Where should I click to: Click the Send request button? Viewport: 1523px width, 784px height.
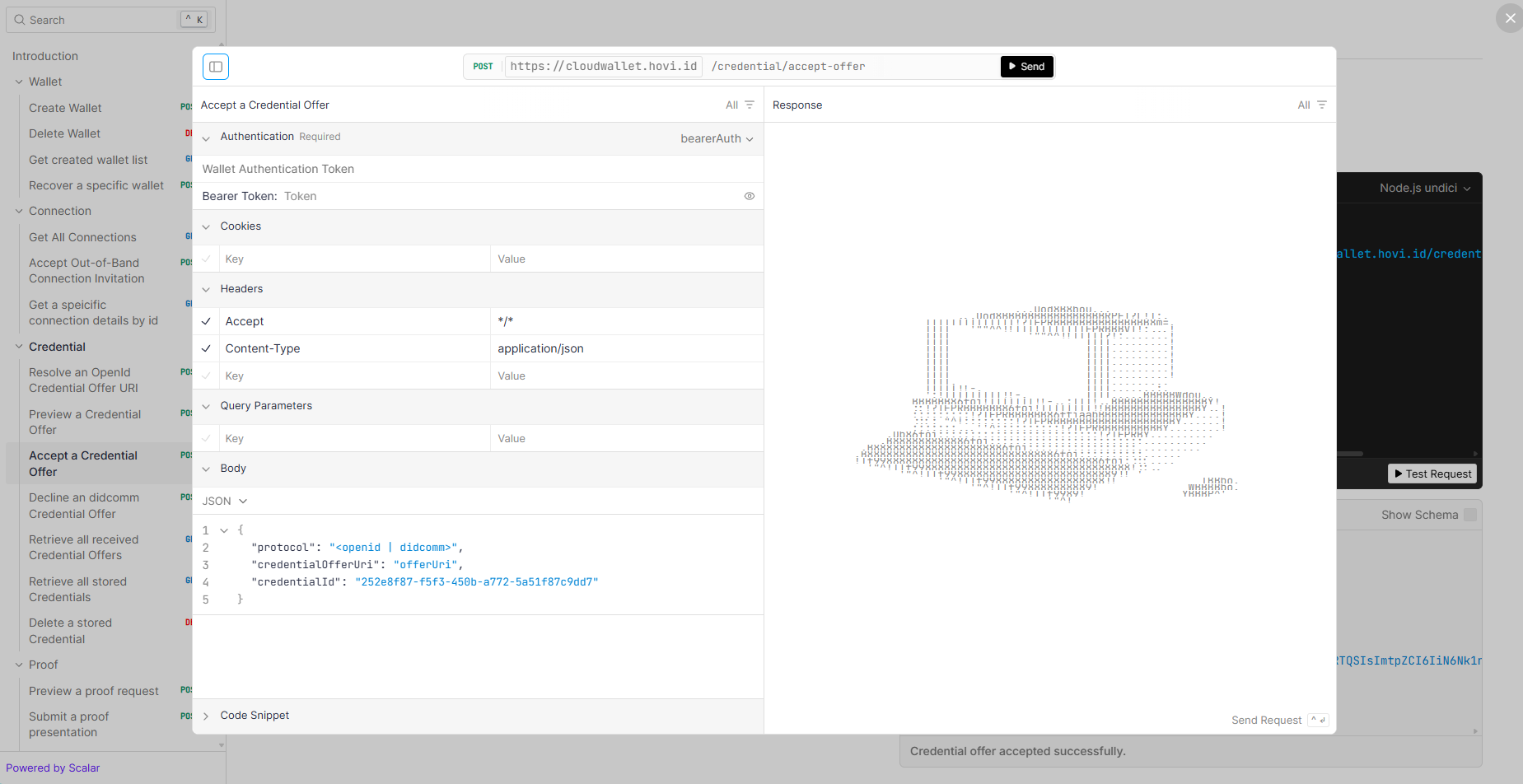coord(1026,67)
